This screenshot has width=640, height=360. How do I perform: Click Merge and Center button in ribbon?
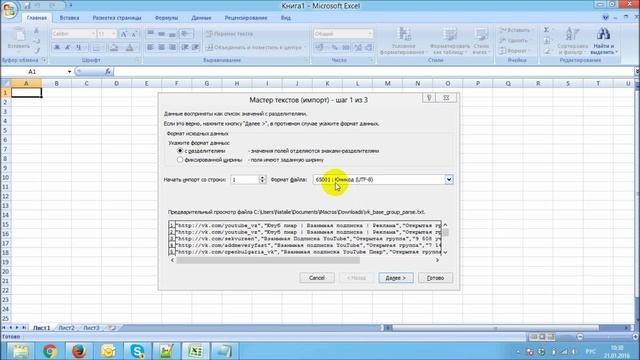tap(256, 47)
